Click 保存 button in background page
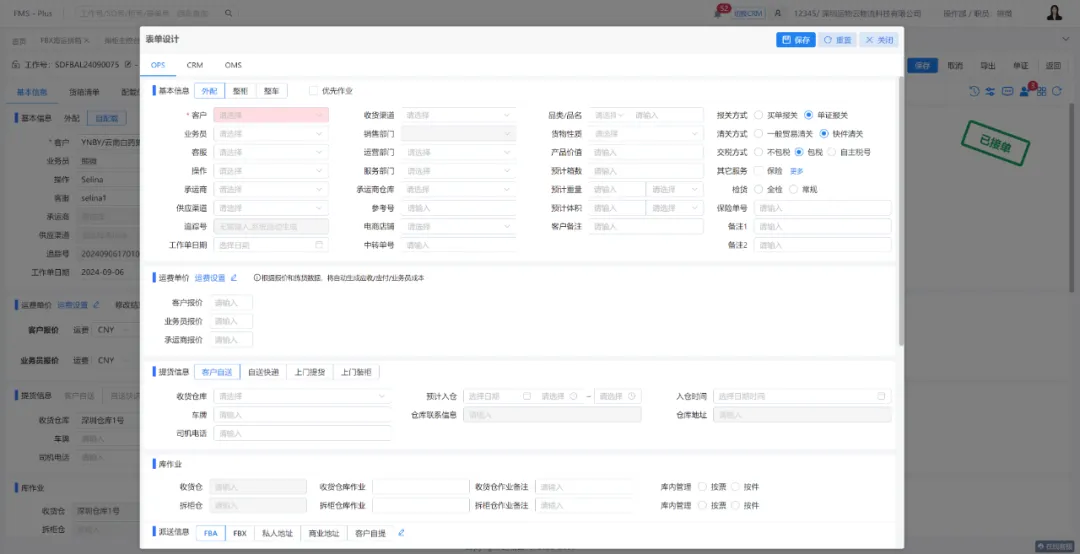This screenshot has height=554, width=1080. [923, 65]
